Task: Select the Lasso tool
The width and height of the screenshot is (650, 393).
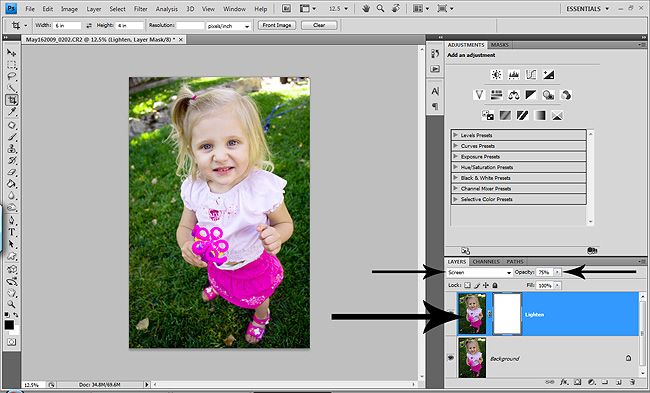Action: click(x=11, y=76)
